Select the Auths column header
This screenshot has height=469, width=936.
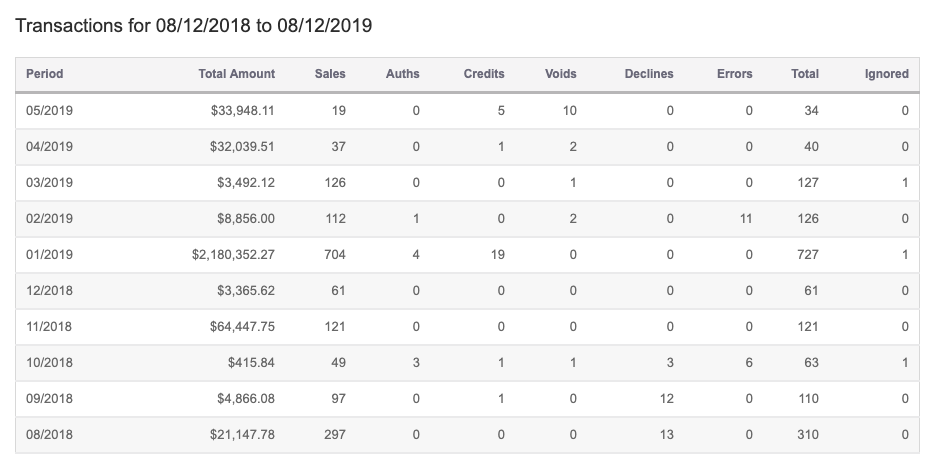(x=402, y=74)
